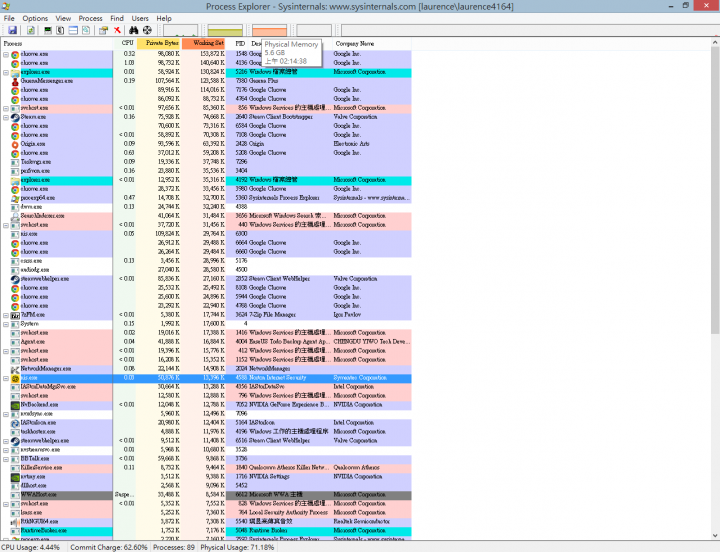The height and width of the screenshot is (552, 720).
Task: Click the steamwebhelper.exe icon with PID 2352
Action: pyautogui.click(x=15, y=279)
